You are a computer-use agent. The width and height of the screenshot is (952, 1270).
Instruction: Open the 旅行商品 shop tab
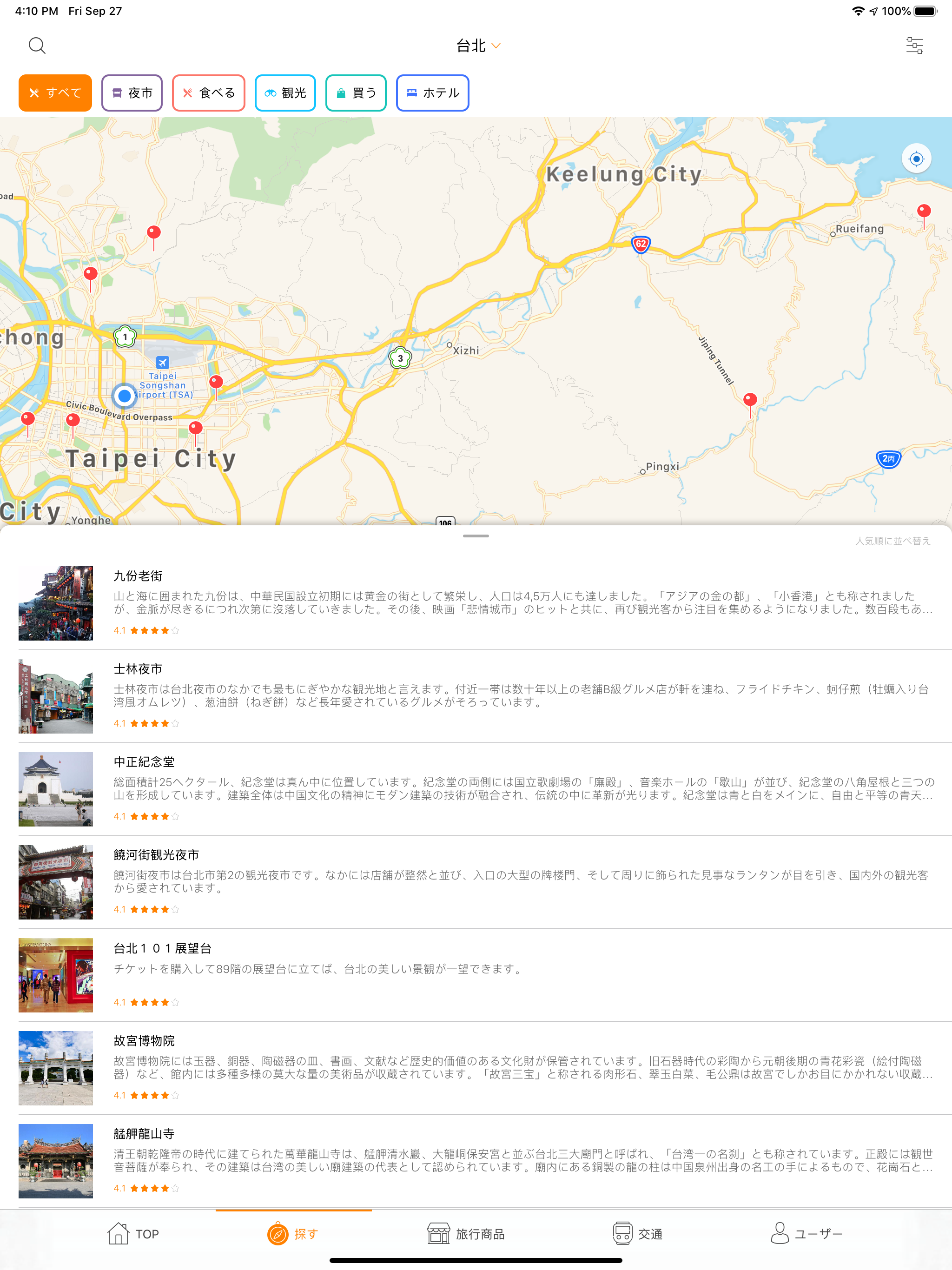tap(466, 1234)
